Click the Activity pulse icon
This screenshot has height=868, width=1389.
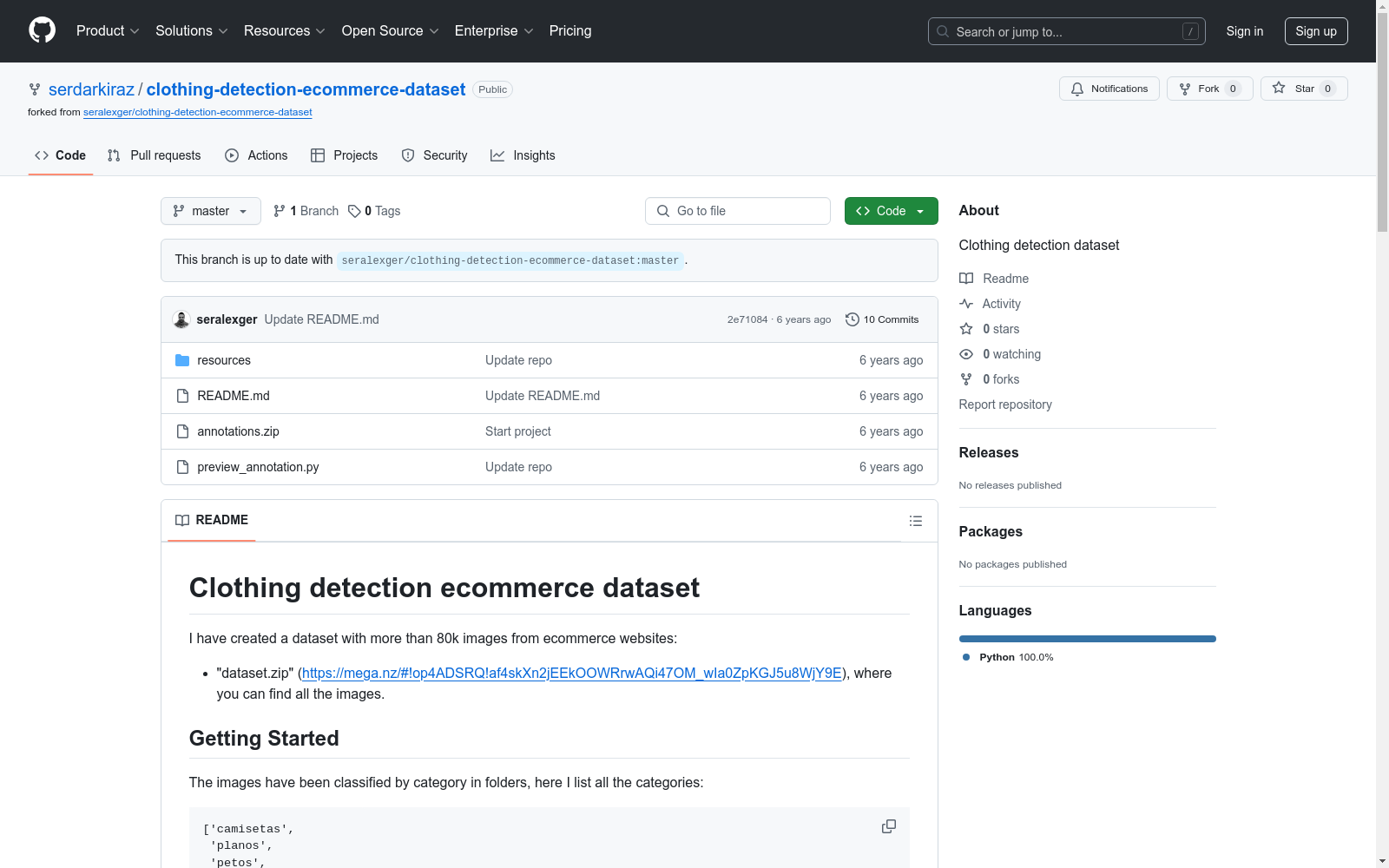tap(966, 304)
